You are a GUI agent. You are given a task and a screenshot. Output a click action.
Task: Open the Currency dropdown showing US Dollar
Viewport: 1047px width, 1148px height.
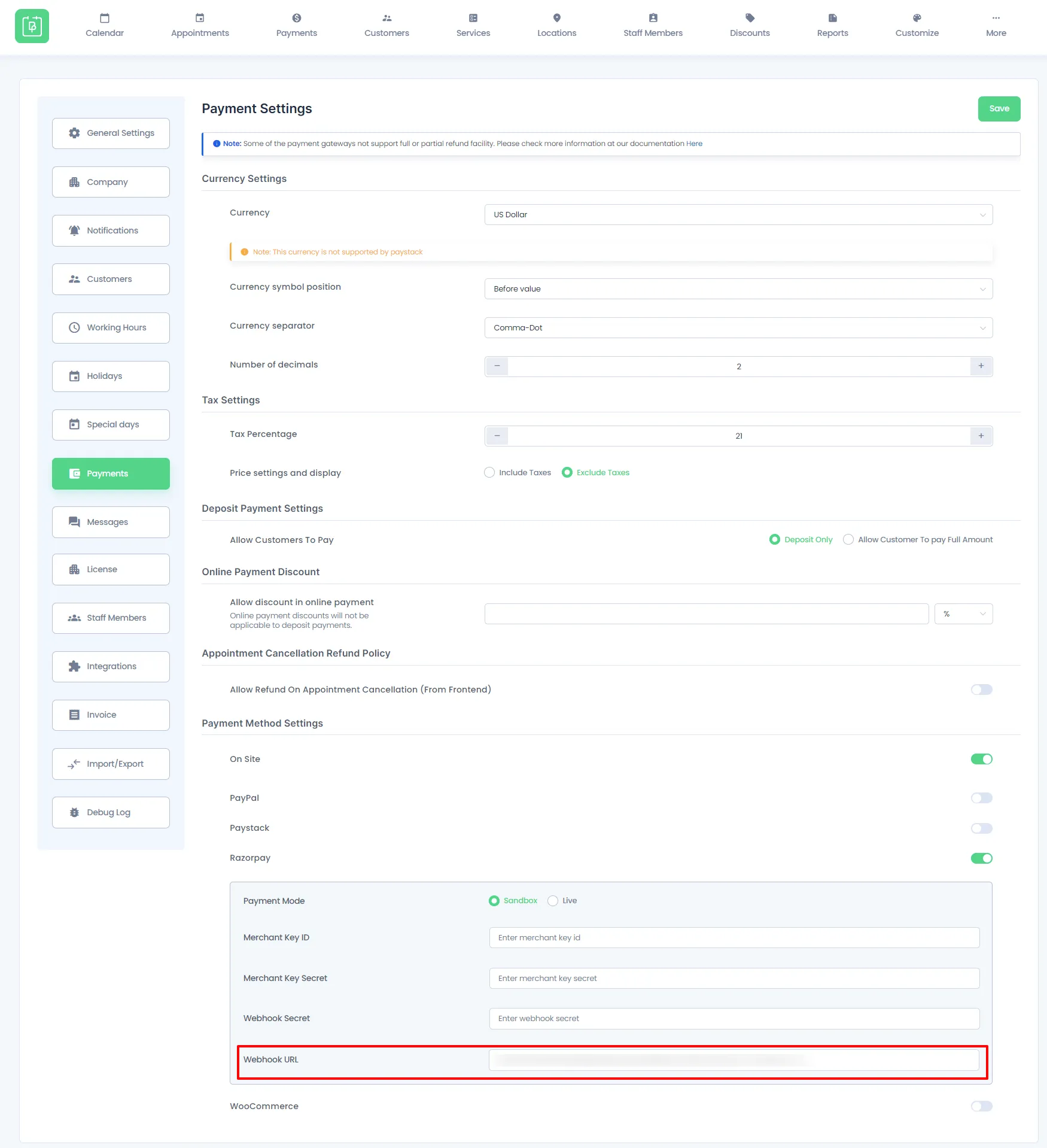[738, 215]
